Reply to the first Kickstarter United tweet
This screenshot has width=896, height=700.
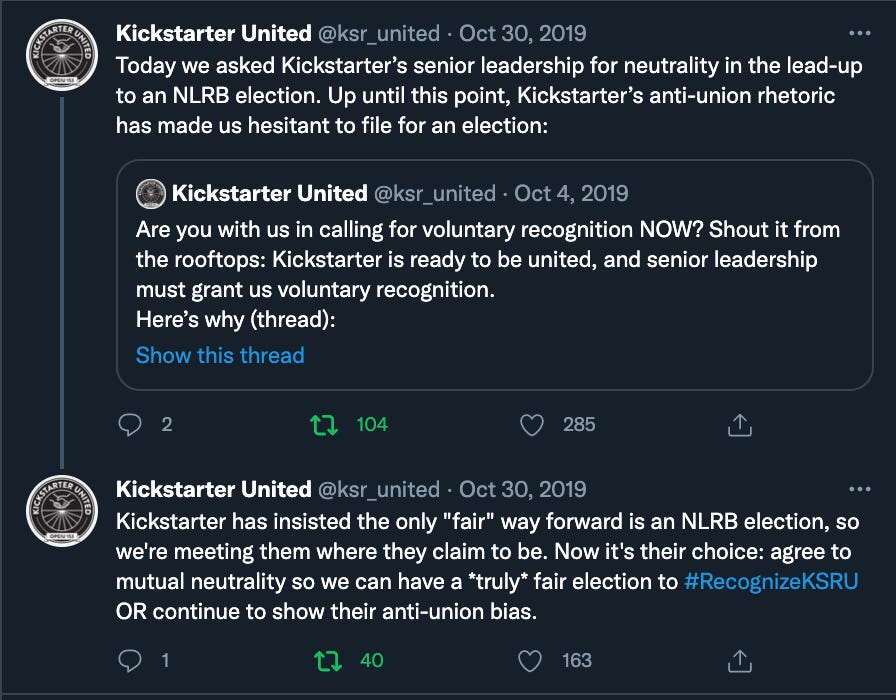point(132,424)
